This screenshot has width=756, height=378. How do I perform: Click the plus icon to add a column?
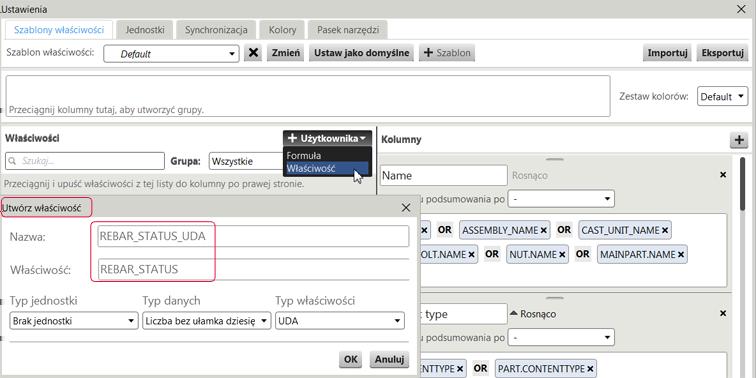click(x=739, y=140)
